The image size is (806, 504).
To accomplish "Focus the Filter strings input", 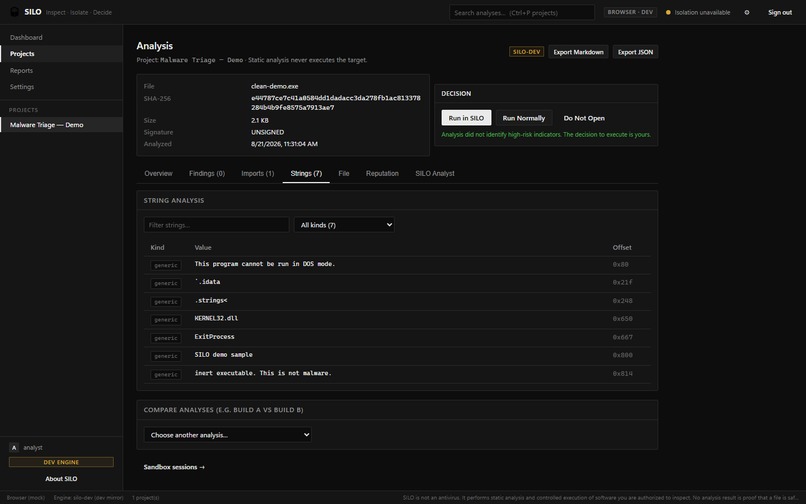I will (x=216, y=225).
